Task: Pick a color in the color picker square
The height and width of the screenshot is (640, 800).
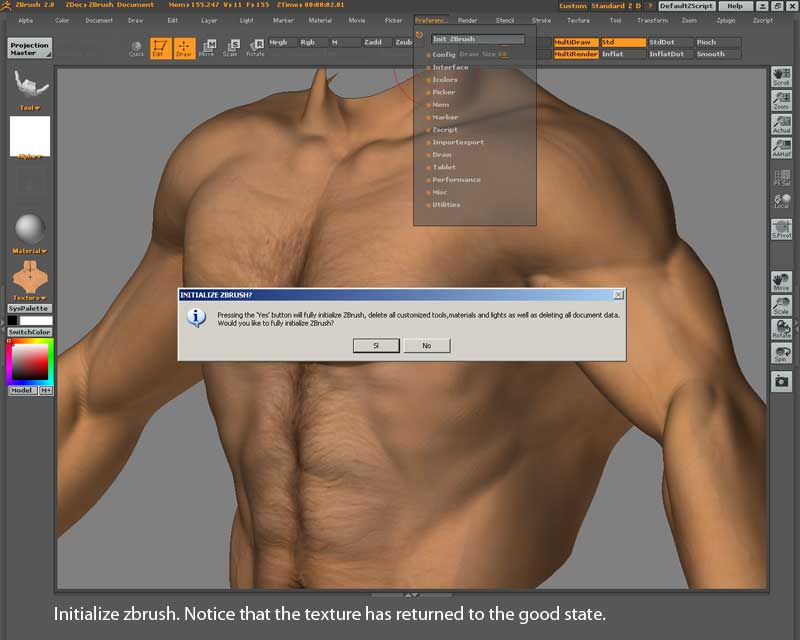Action: pyautogui.click(x=29, y=362)
